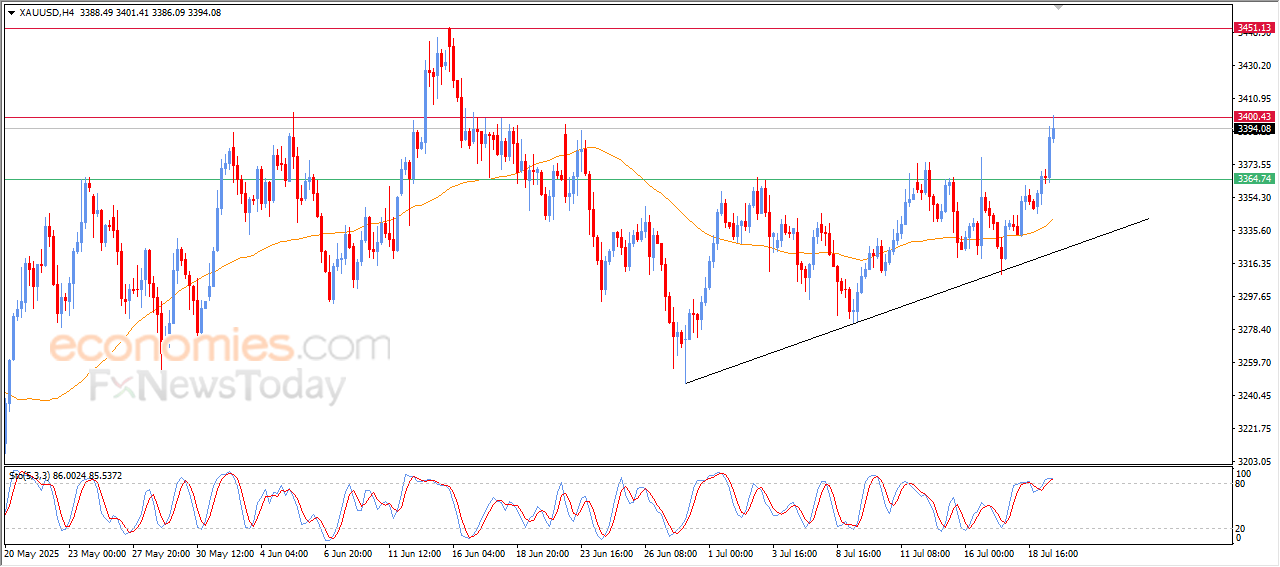The width and height of the screenshot is (1280, 567).
Task: Click the 3259.70 price axis value
Action: point(1255,363)
